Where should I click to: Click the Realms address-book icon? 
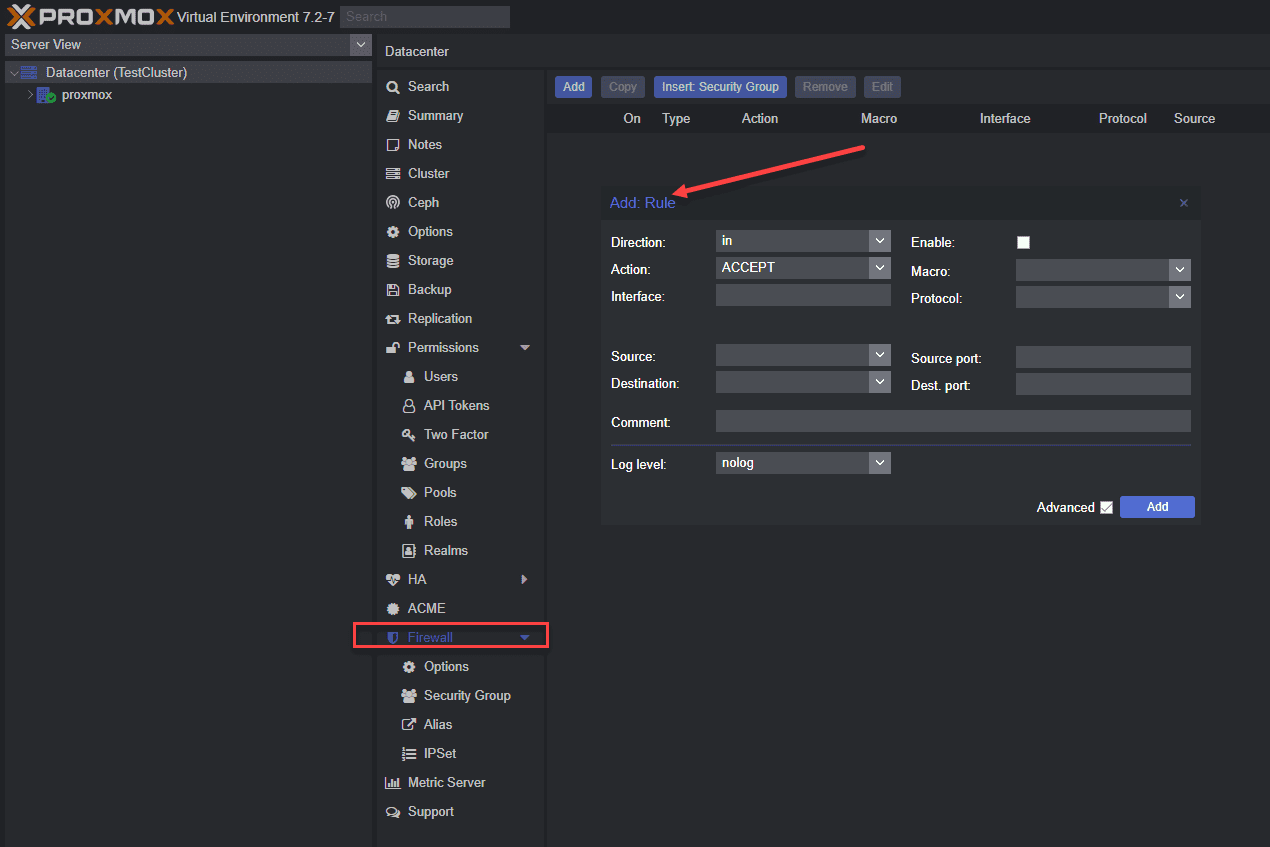point(409,551)
